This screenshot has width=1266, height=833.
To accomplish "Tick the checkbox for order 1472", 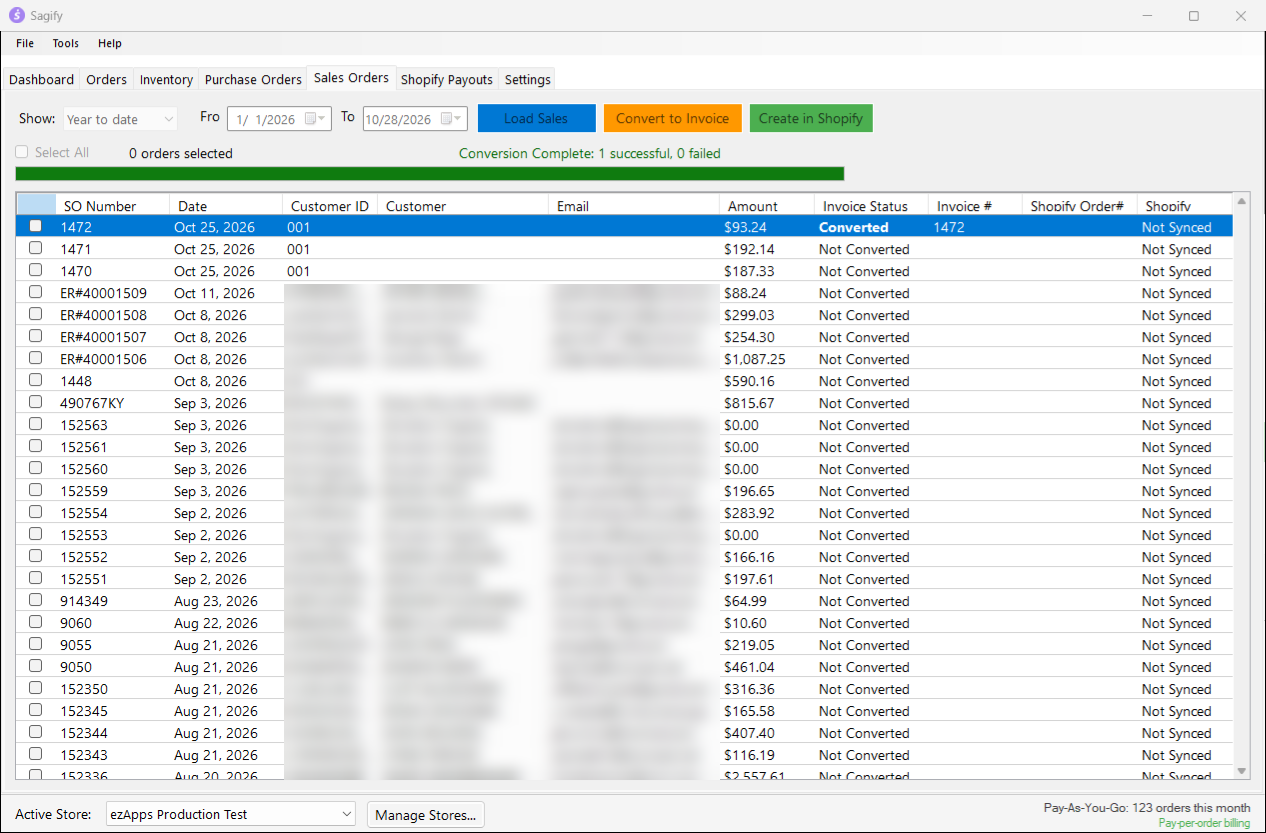I will pos(36,227).
